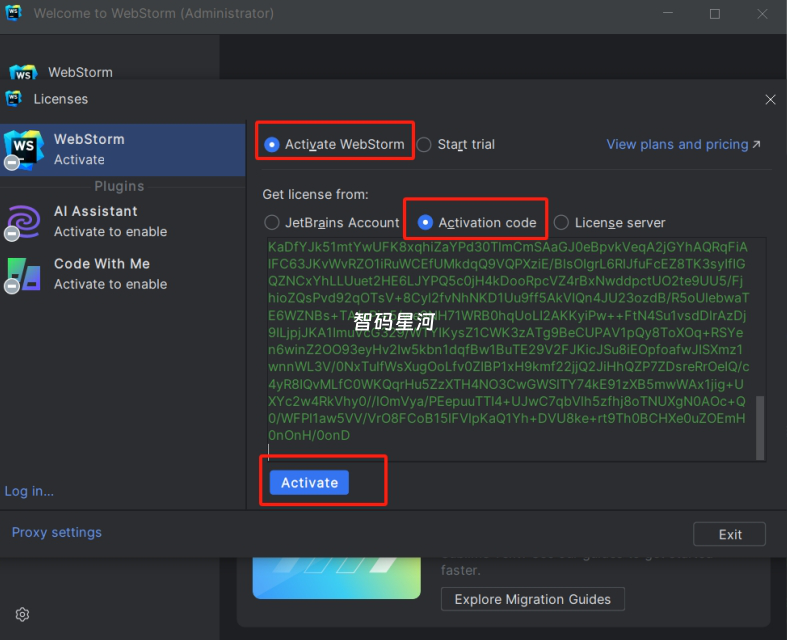Click the 'Get license from:' label
The image size is (787, 640).
[x=315, y=194]
